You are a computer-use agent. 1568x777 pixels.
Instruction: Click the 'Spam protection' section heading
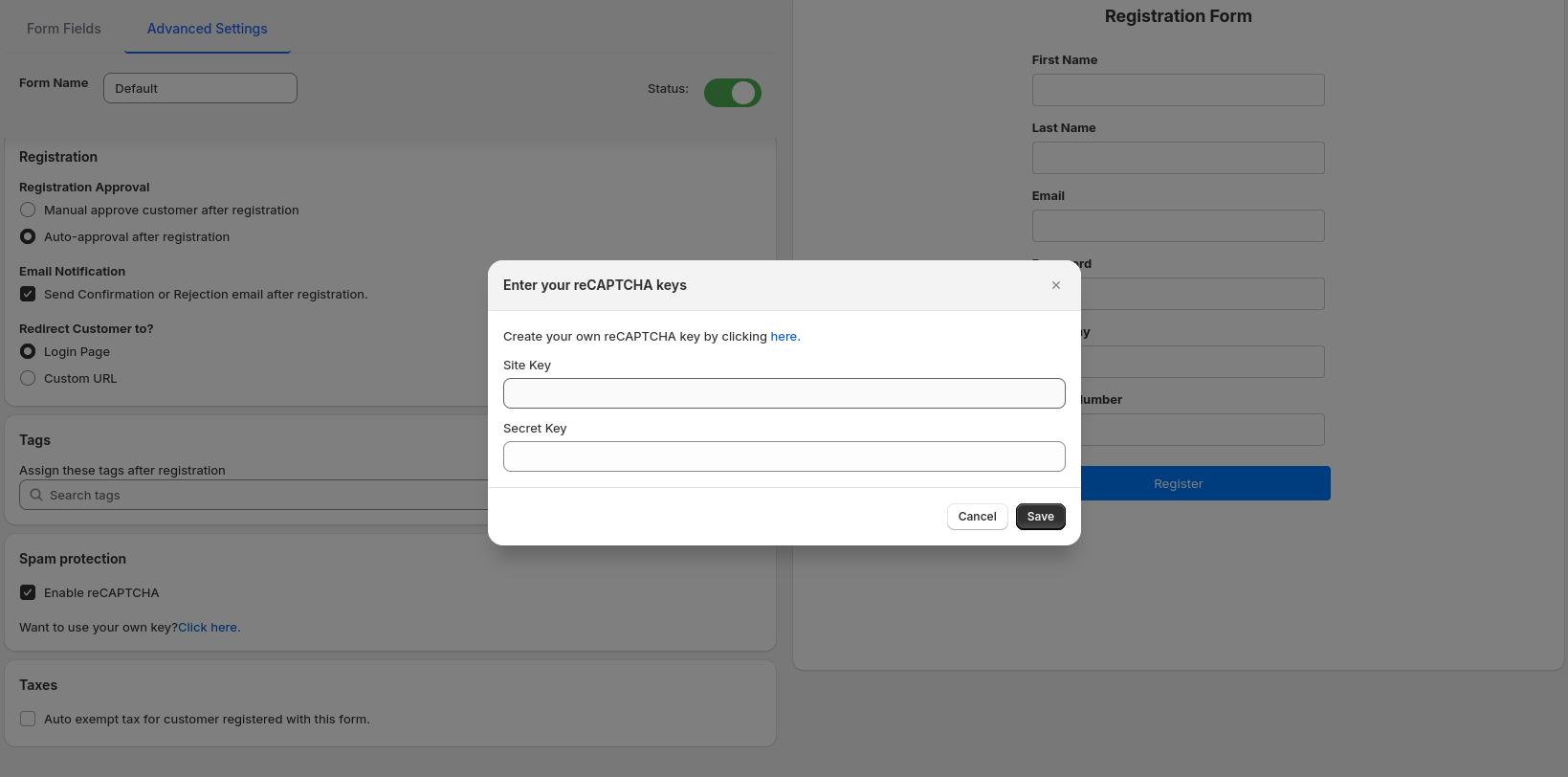(x=73, y=559)
